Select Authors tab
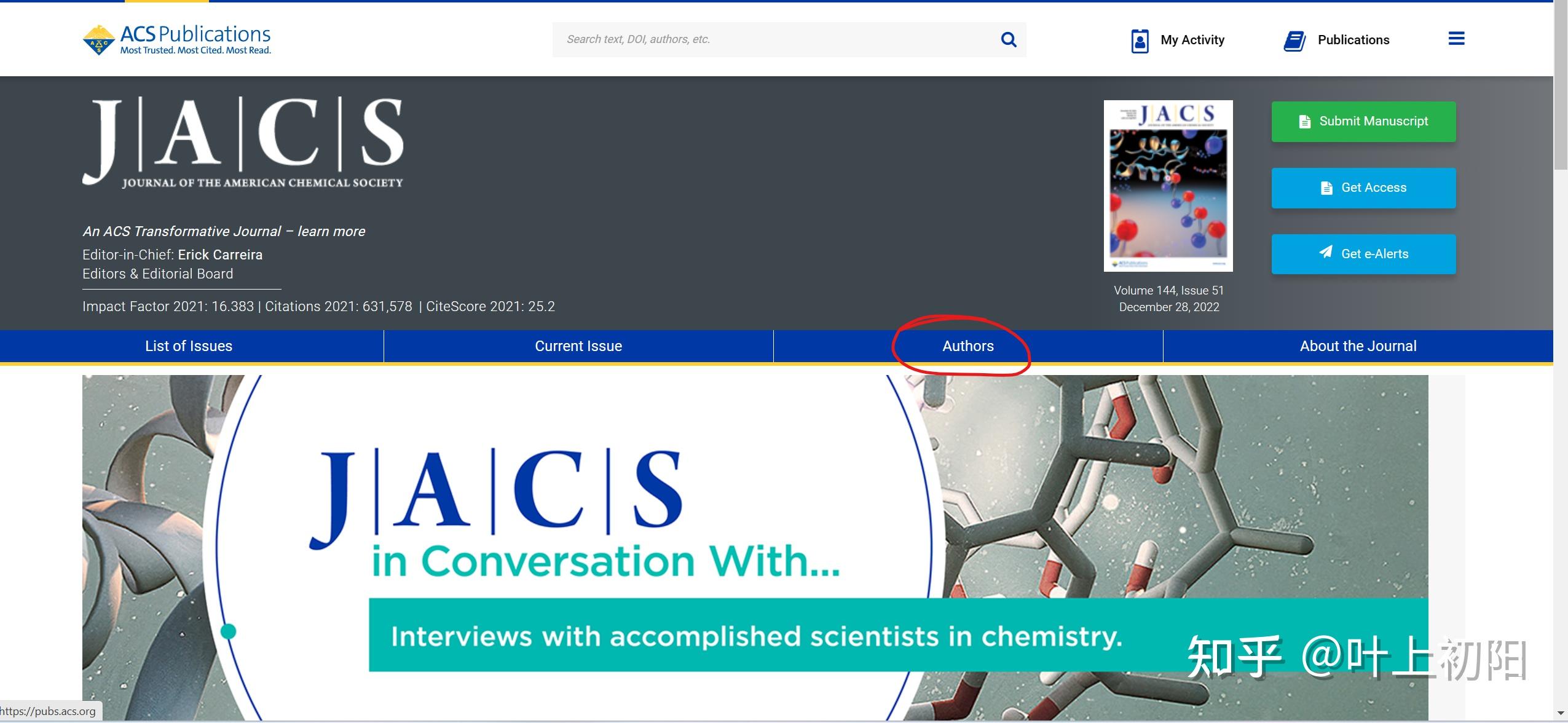Viewport: 1568px width, 723px height. pyautogui.click(x=968, y=346)
